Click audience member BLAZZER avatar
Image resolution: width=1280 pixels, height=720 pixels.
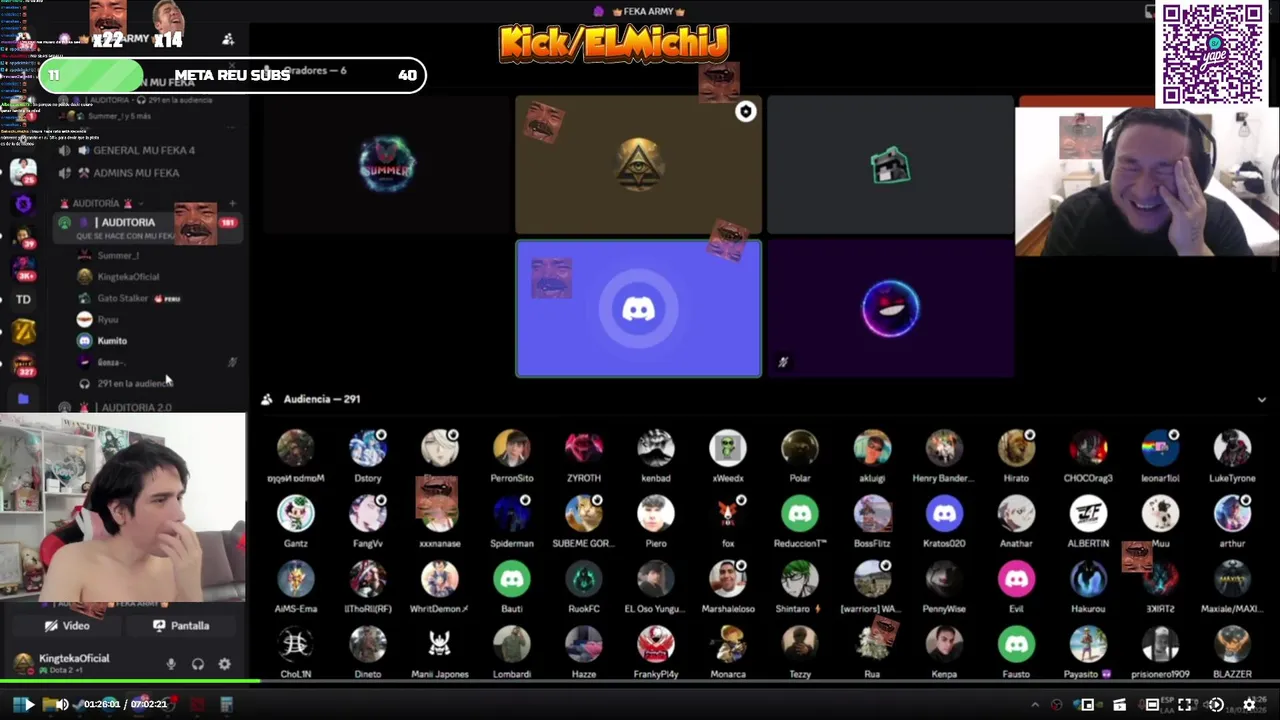[x=1231, y=645]
